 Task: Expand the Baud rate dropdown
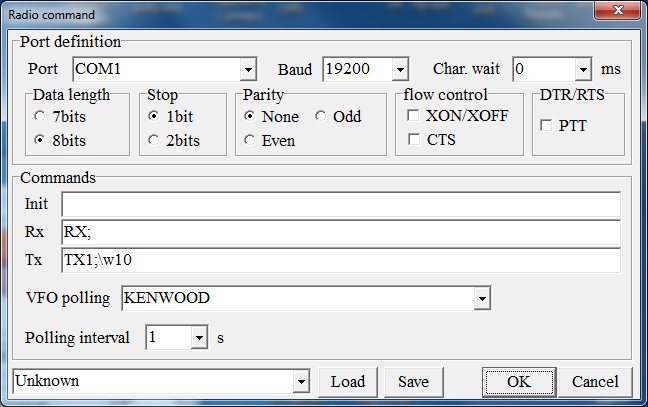(x=400, y=69)
